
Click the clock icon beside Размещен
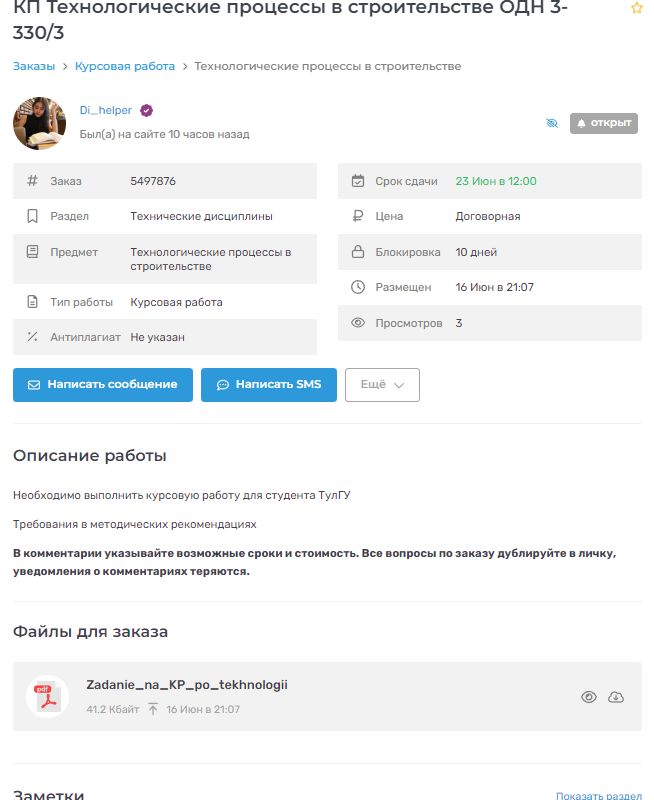click(358, 287)
